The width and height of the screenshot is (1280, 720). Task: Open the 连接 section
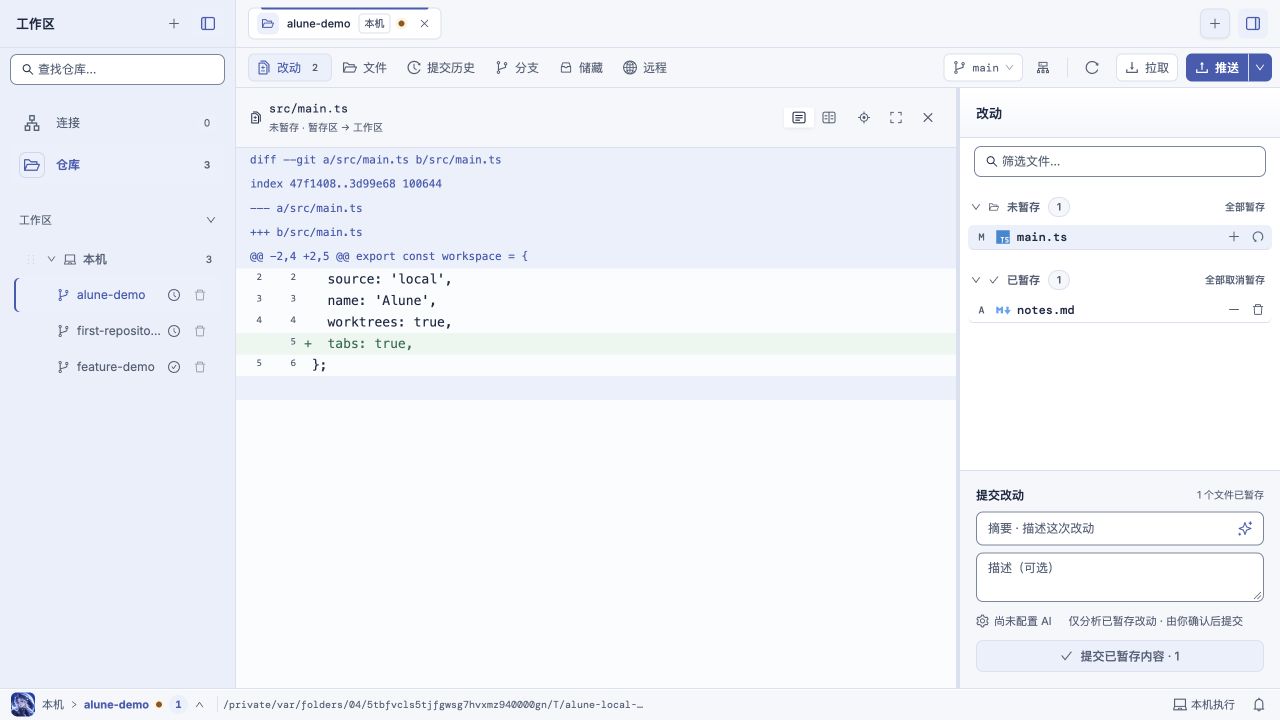[x=117, y=123]
